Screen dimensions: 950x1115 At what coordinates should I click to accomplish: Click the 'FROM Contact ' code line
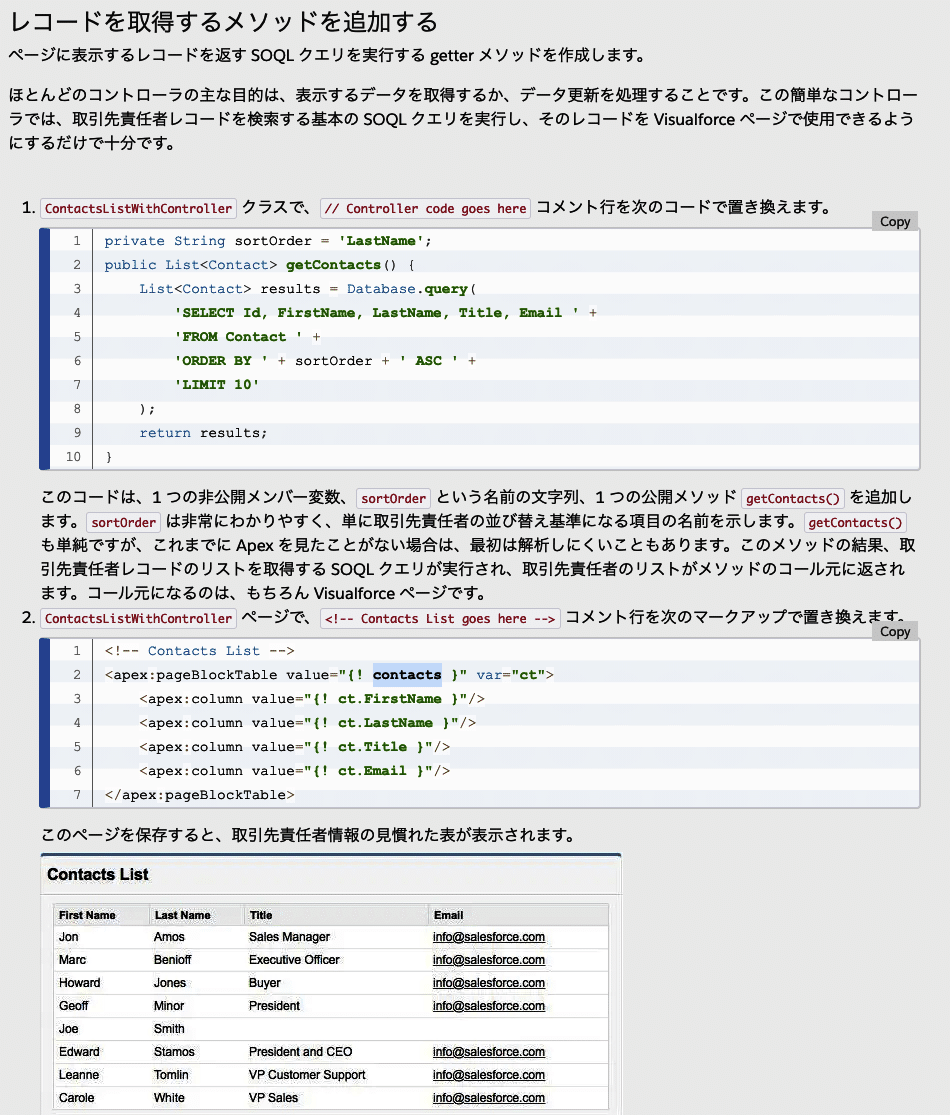click(x=247, y=337)
